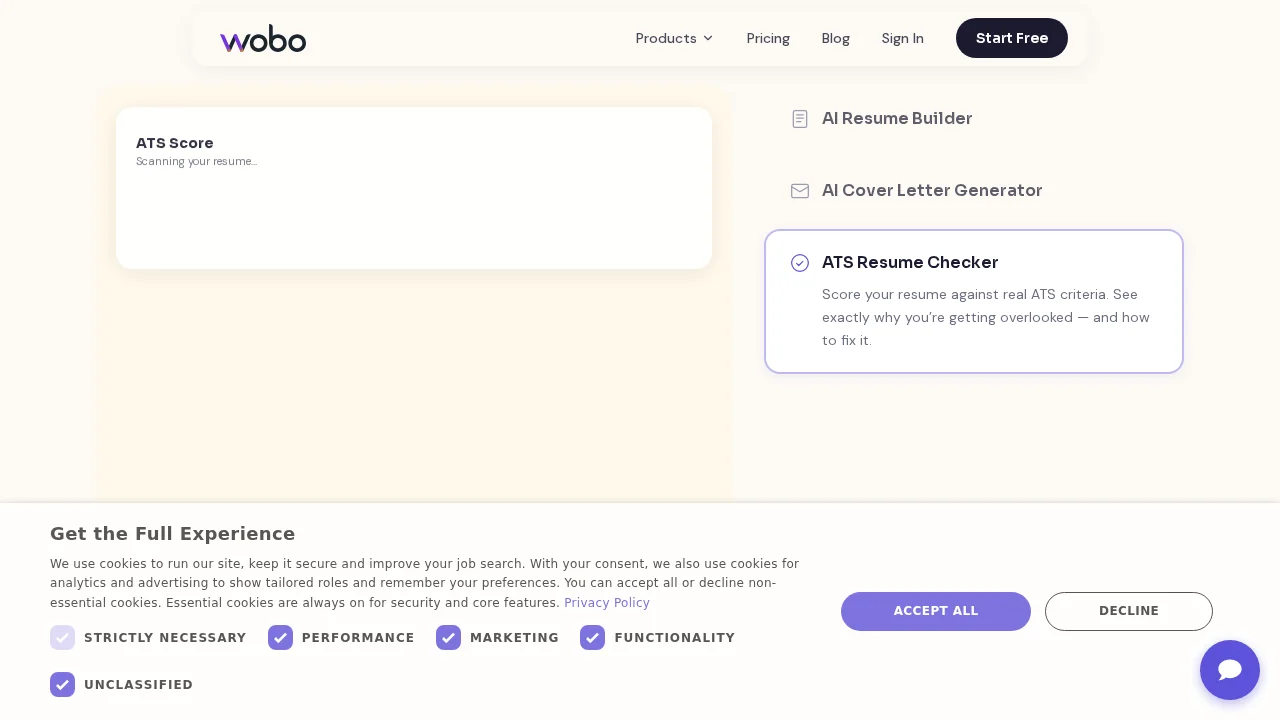Click the envelope icon beside AI Cover Letter Generator
Screen dimensions: 1280x720
(800, 191)
